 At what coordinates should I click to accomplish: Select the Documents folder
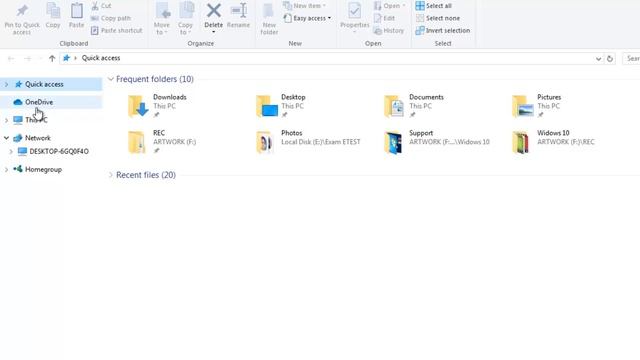tap(414, 106)
